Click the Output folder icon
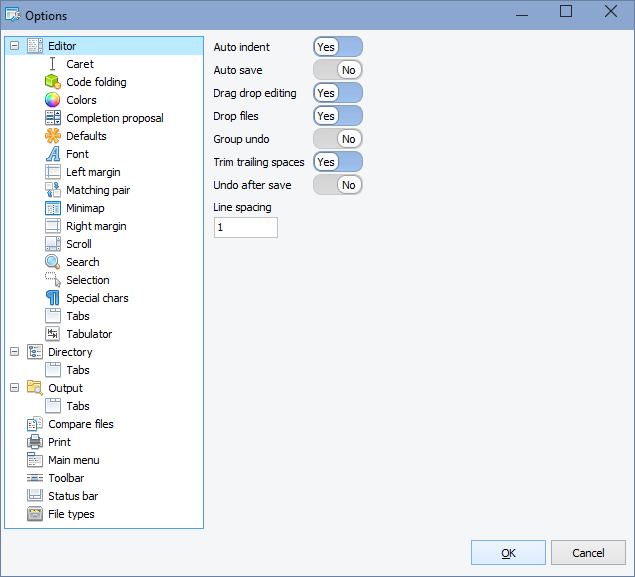 point(35,388)
